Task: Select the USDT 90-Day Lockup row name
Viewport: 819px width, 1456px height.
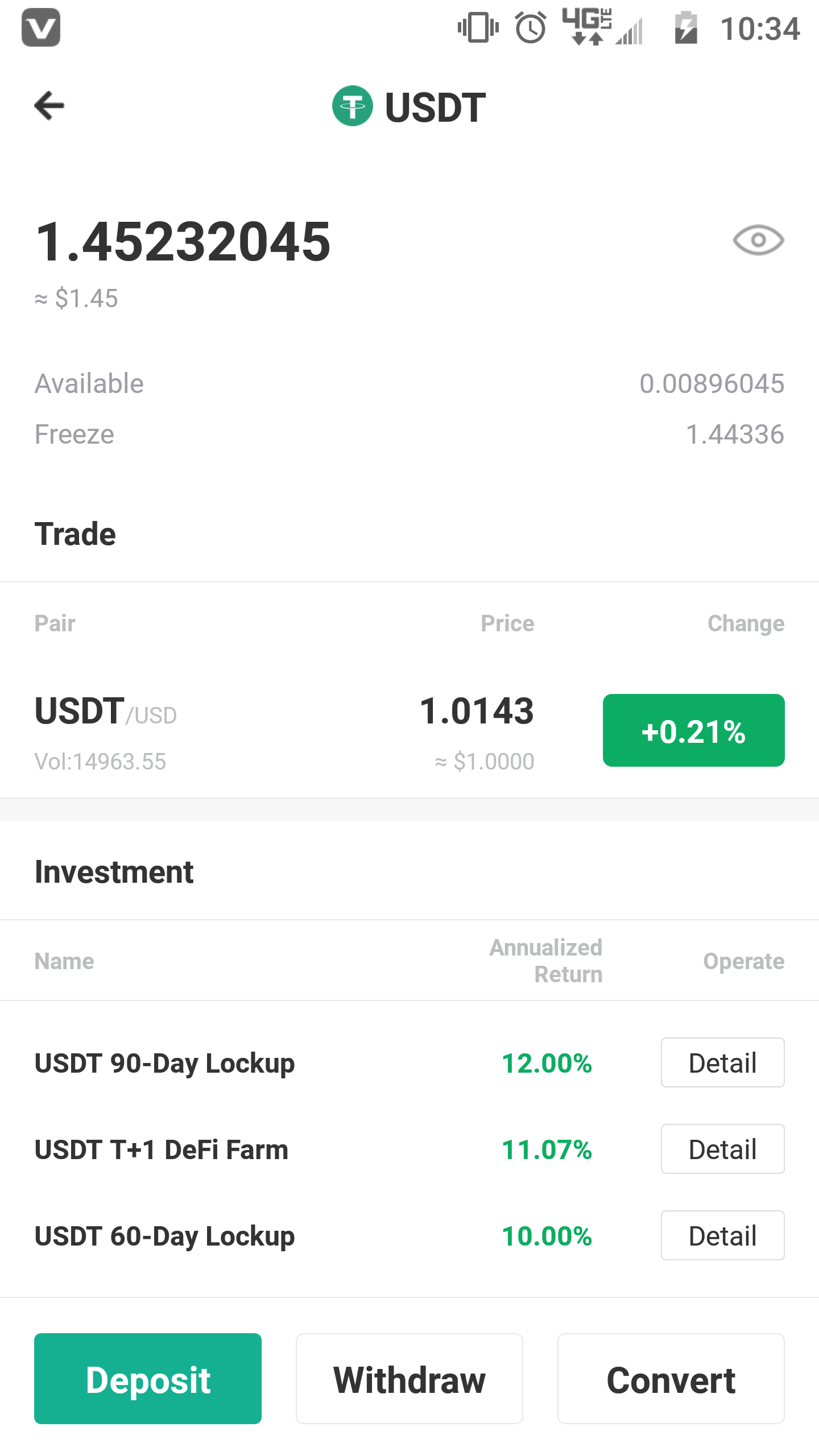Action: coord(164,1064)
